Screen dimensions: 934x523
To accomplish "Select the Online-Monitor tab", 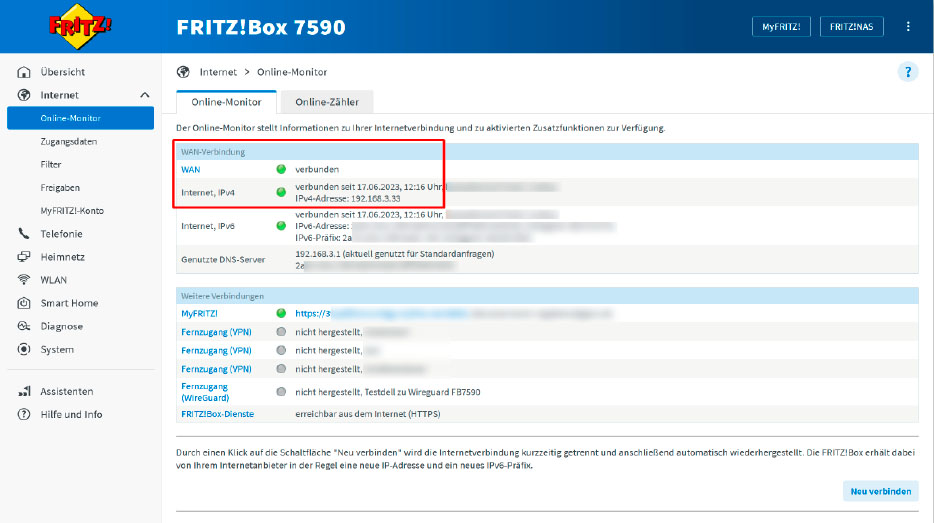I will point(226,102).
